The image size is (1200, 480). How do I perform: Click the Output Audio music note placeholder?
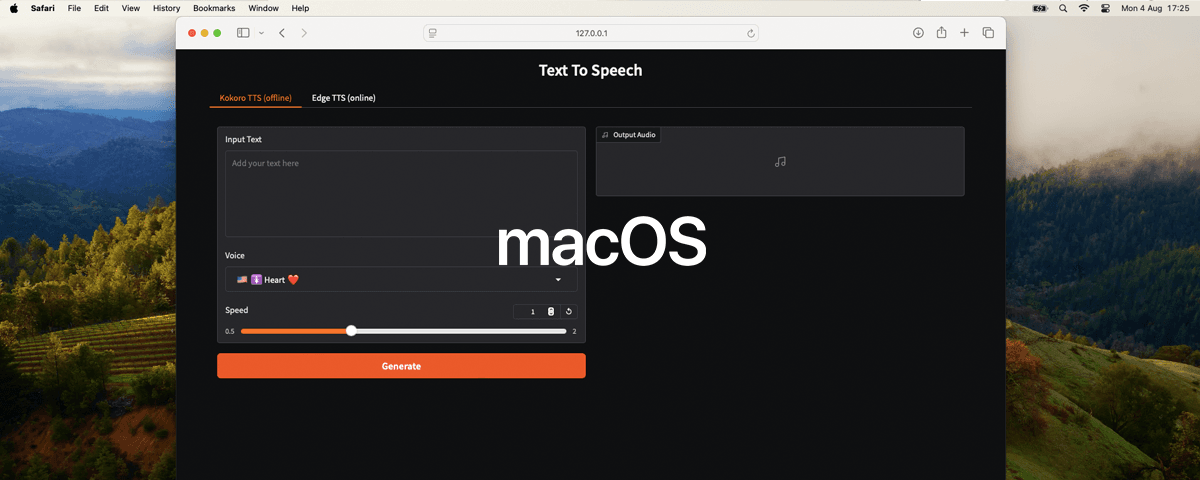780,161
